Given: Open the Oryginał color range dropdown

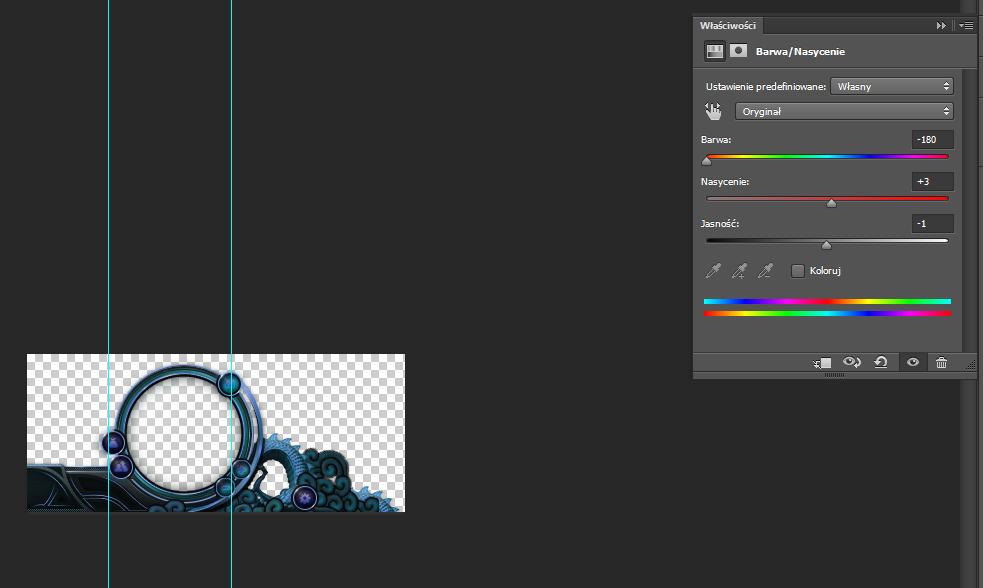Looking at the screenshot, I should tap(844, 112).
